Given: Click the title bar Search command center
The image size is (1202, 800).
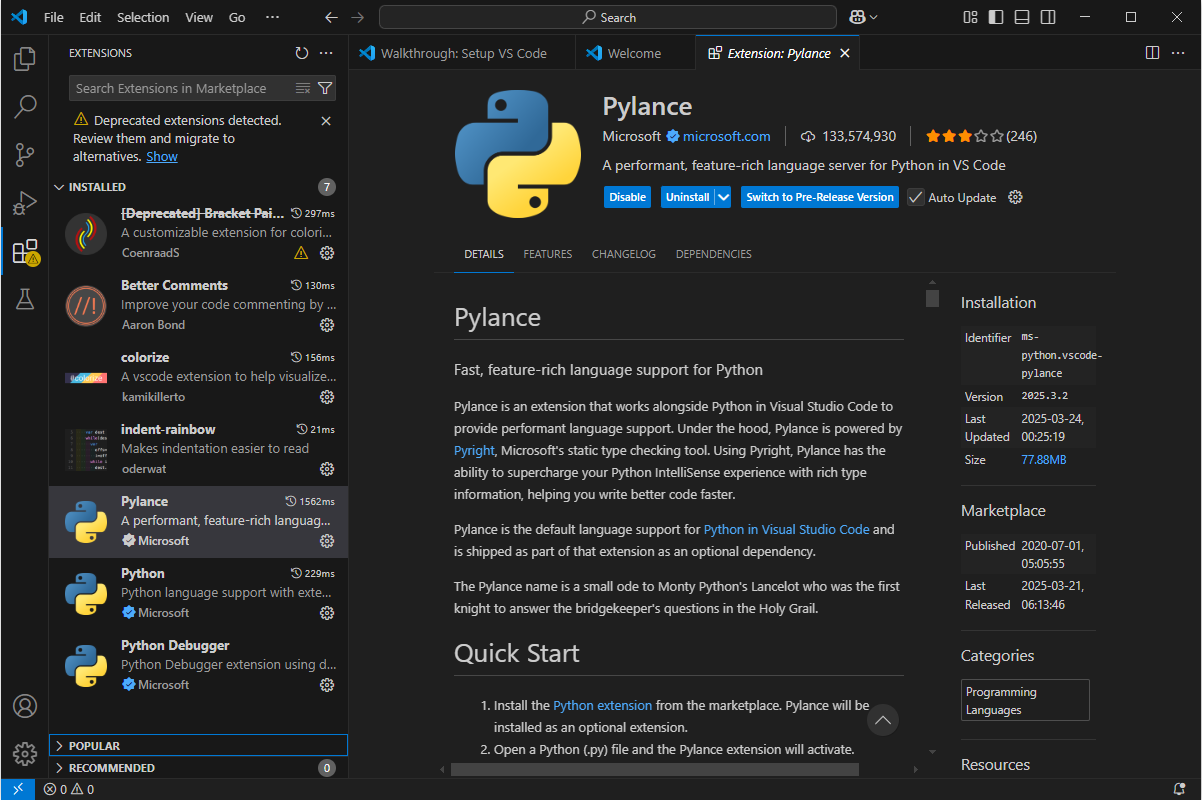Looking at the screenshot, I should point(608,17).
